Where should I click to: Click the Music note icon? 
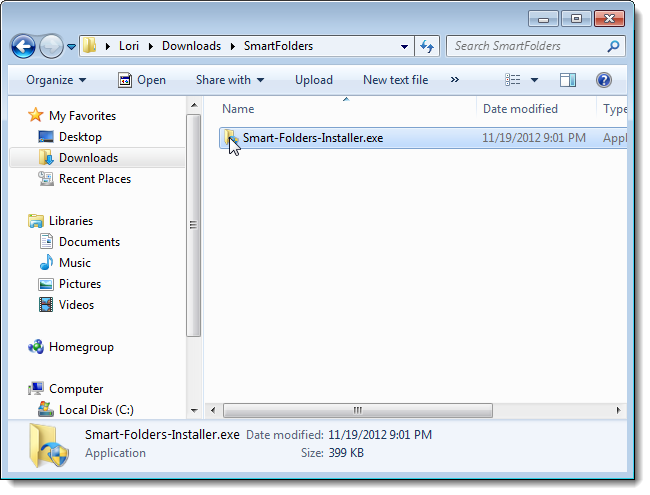46,262
